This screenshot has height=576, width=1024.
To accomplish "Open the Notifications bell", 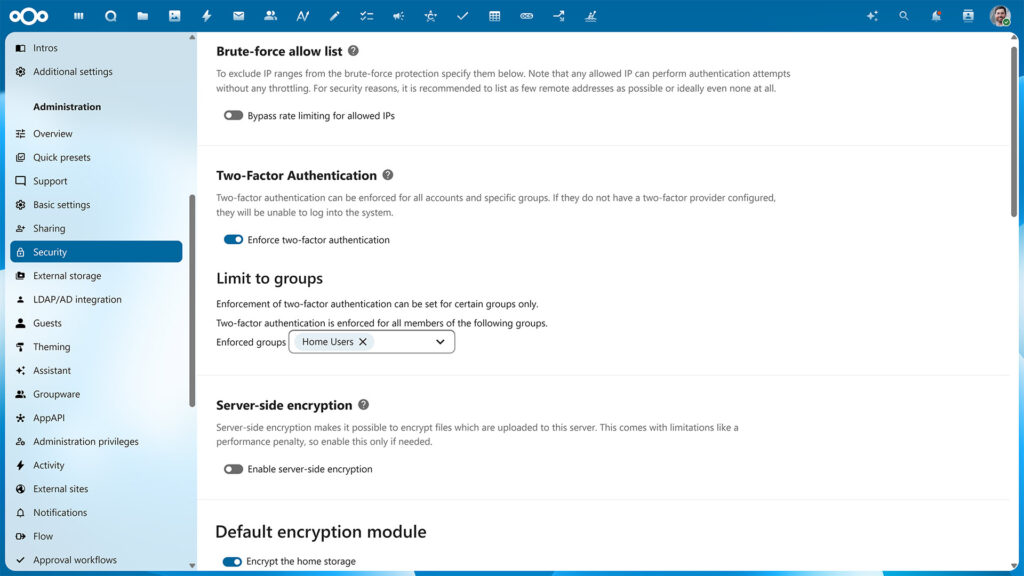I will (935, 15).
